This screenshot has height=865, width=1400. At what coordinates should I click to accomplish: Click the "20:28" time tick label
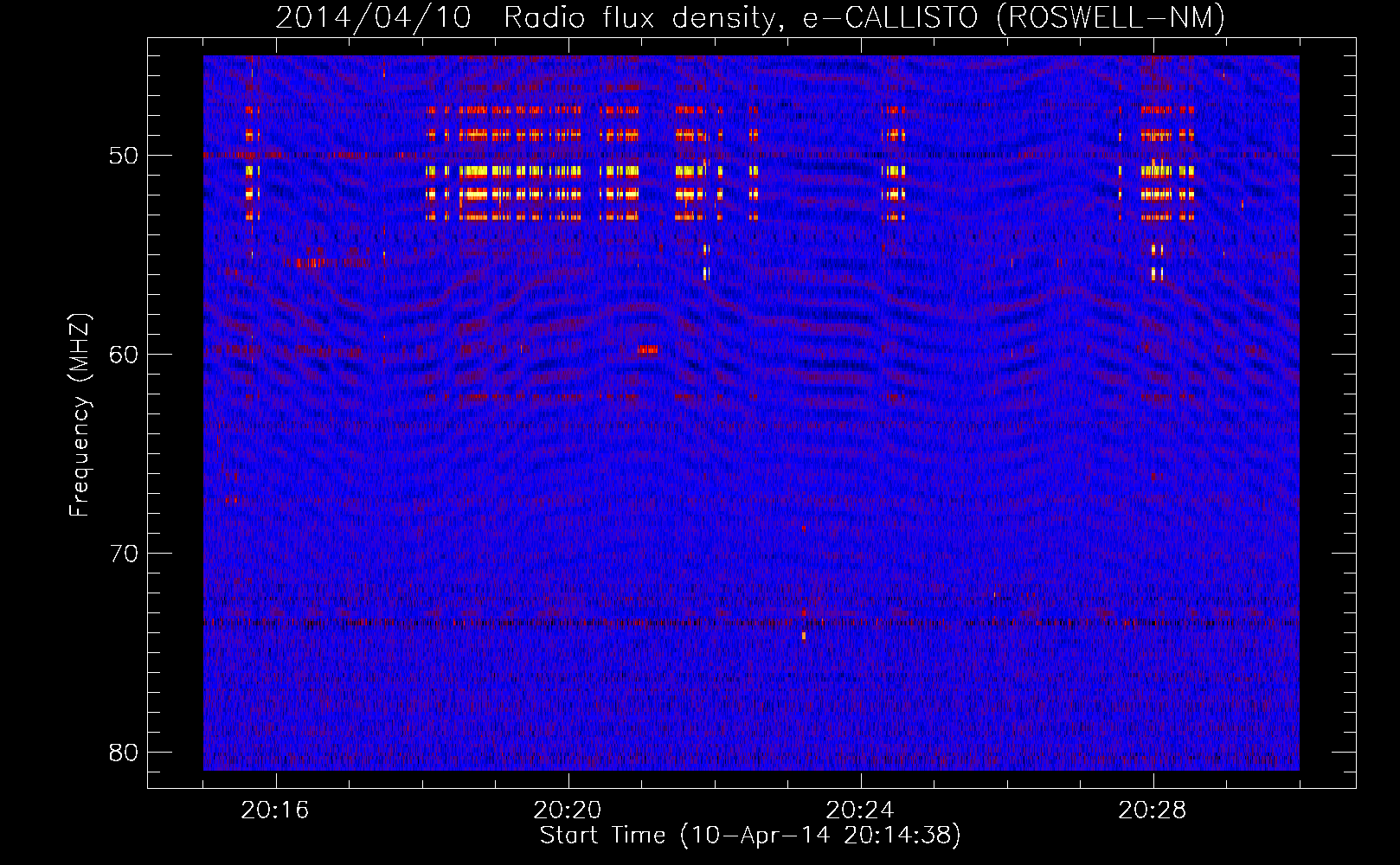pos(1153,811)
